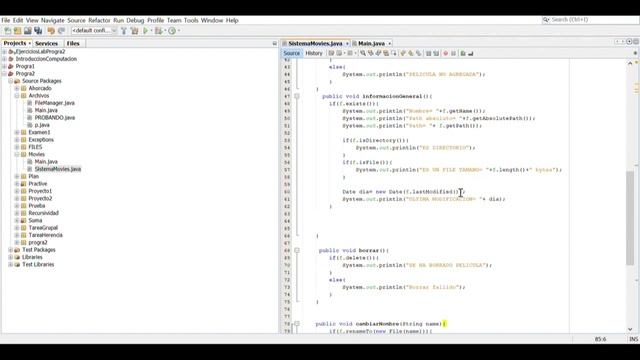Image resolution: width=640 pixels, height=360 pixels.
Task: Click the Clean and Build icon
Action: pyautogui.click(x=134, y=31)
